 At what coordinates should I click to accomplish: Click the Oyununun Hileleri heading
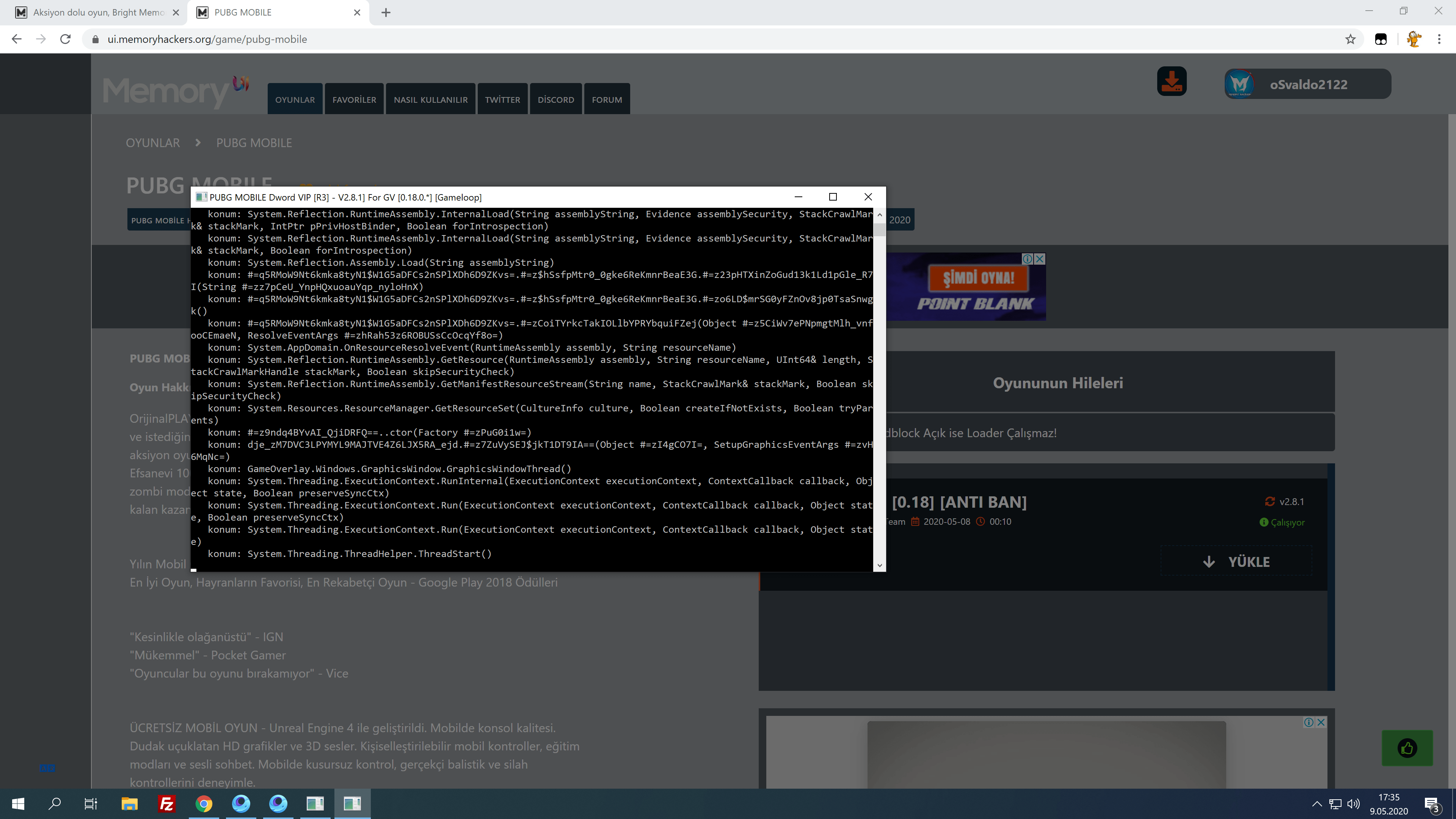(1057, 383)
